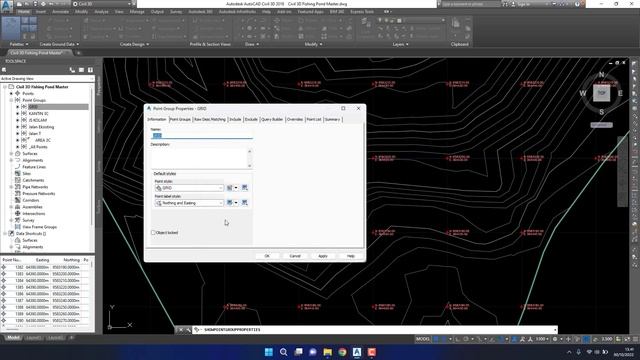Click Help button in Point Group Properties

click(x=351, y=256)
